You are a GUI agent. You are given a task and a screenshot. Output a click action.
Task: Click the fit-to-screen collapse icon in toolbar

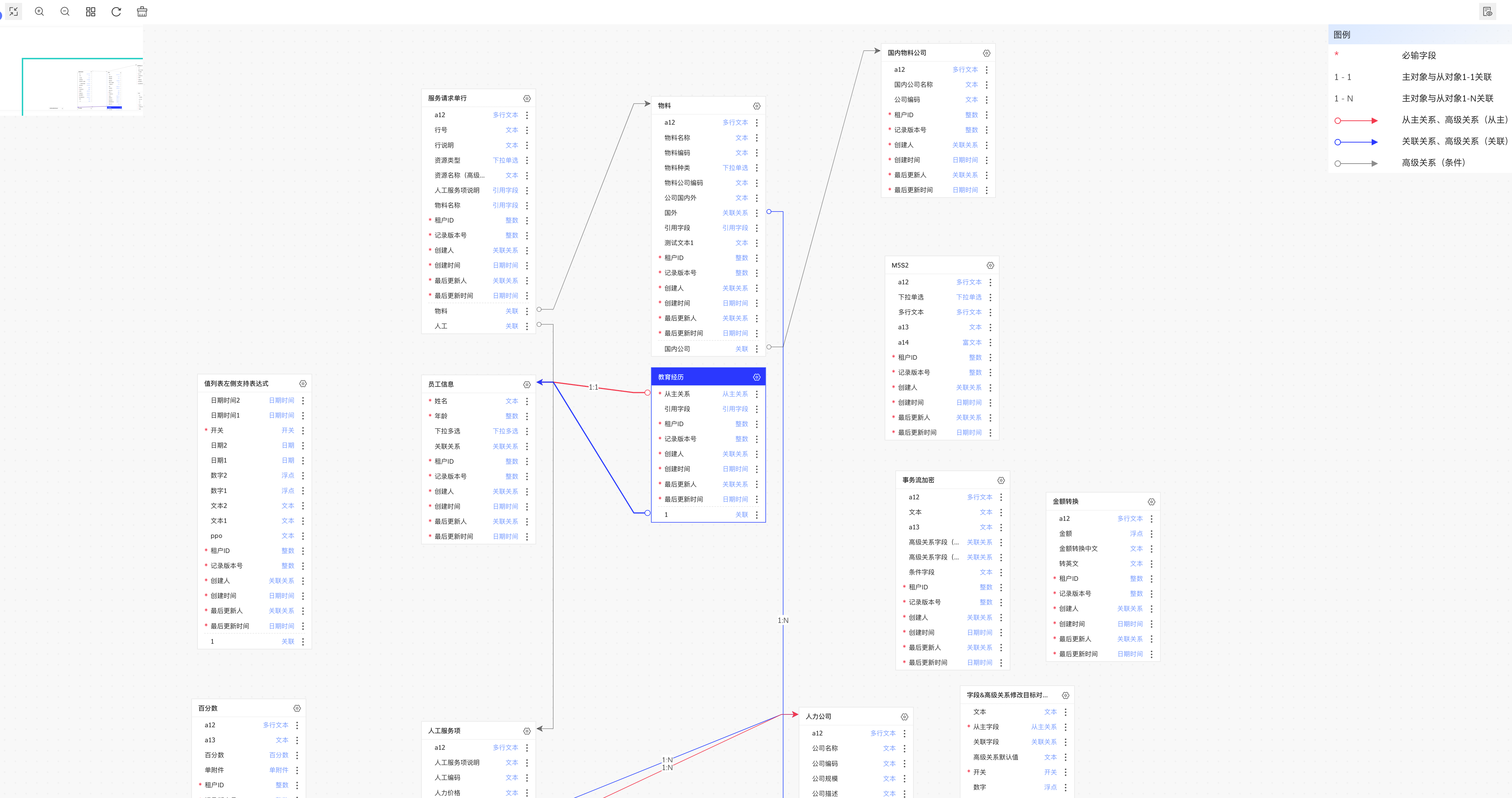(x=14, y=12)
